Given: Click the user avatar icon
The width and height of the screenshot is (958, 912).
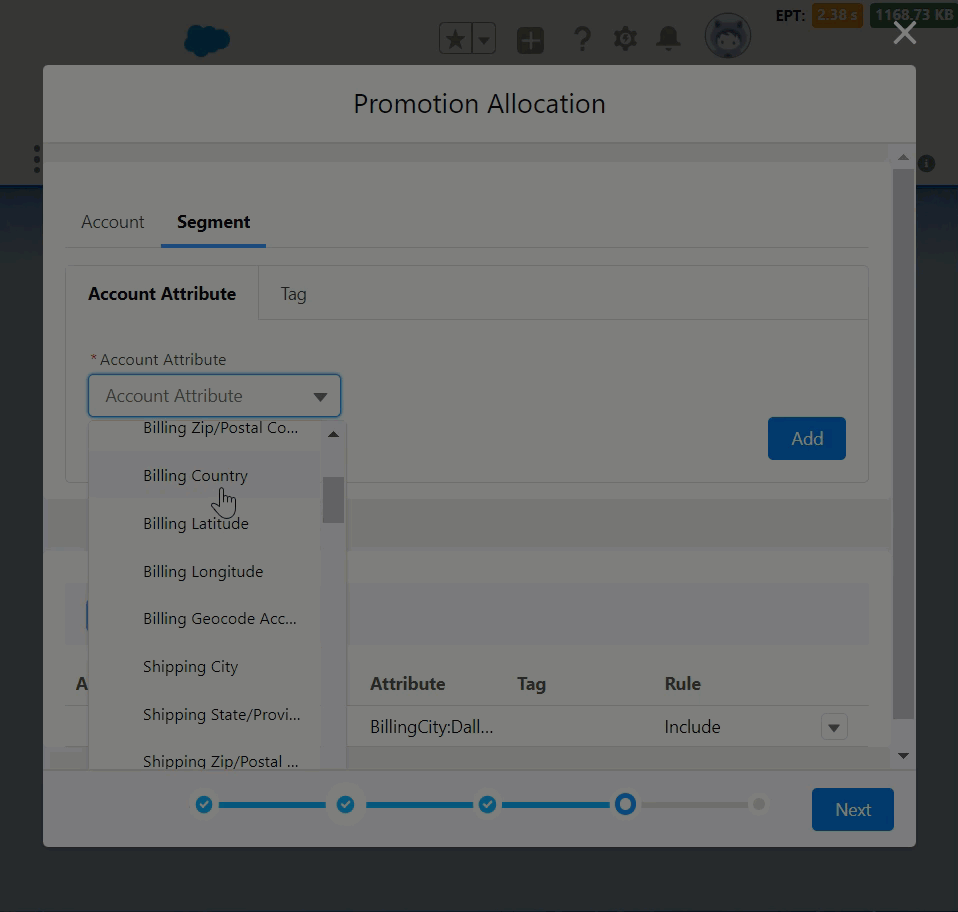Looking at the screenshot, I should pyautogui.click(x=727, y=38).
